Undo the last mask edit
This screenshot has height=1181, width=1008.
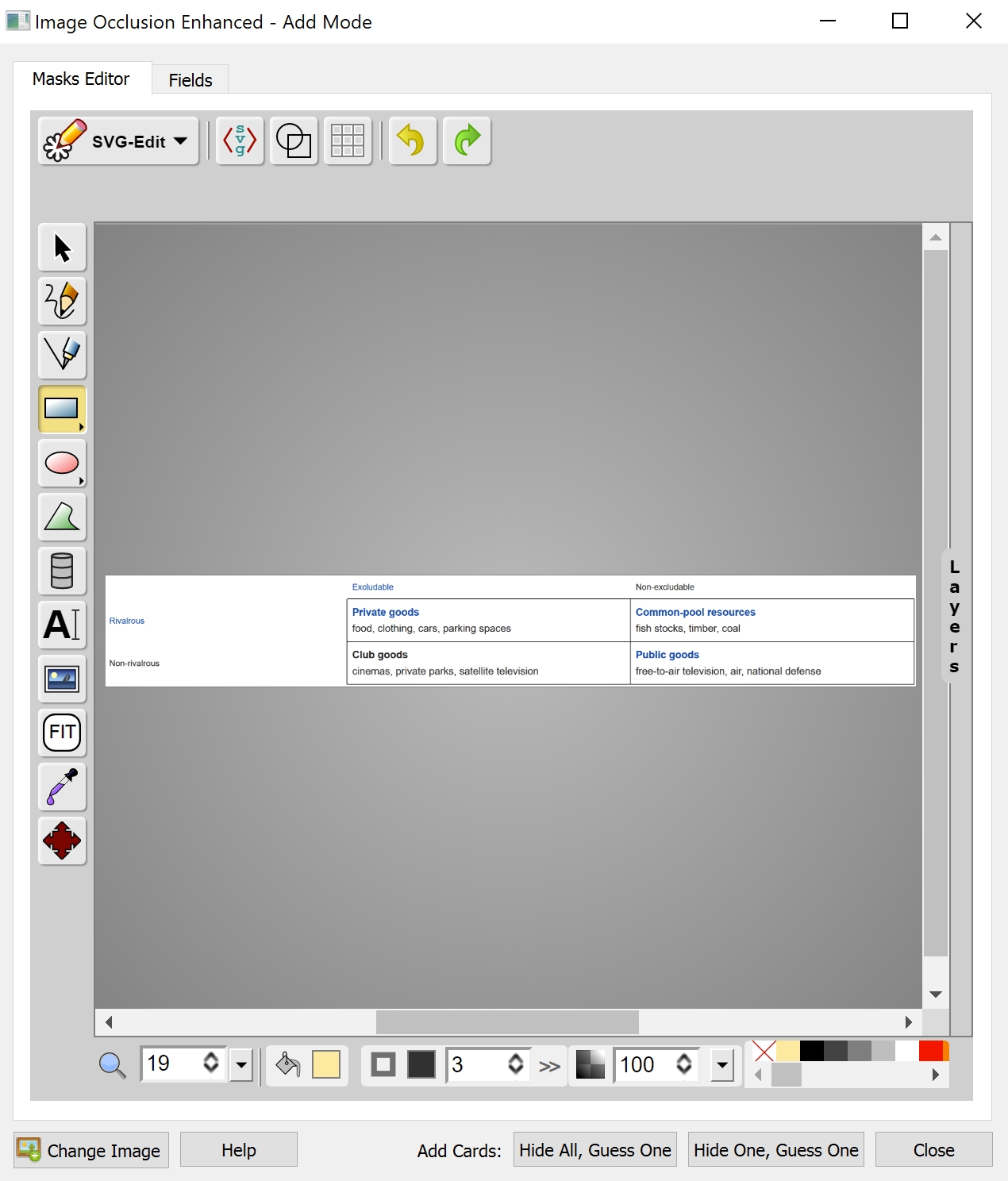(x=412, y=140)
